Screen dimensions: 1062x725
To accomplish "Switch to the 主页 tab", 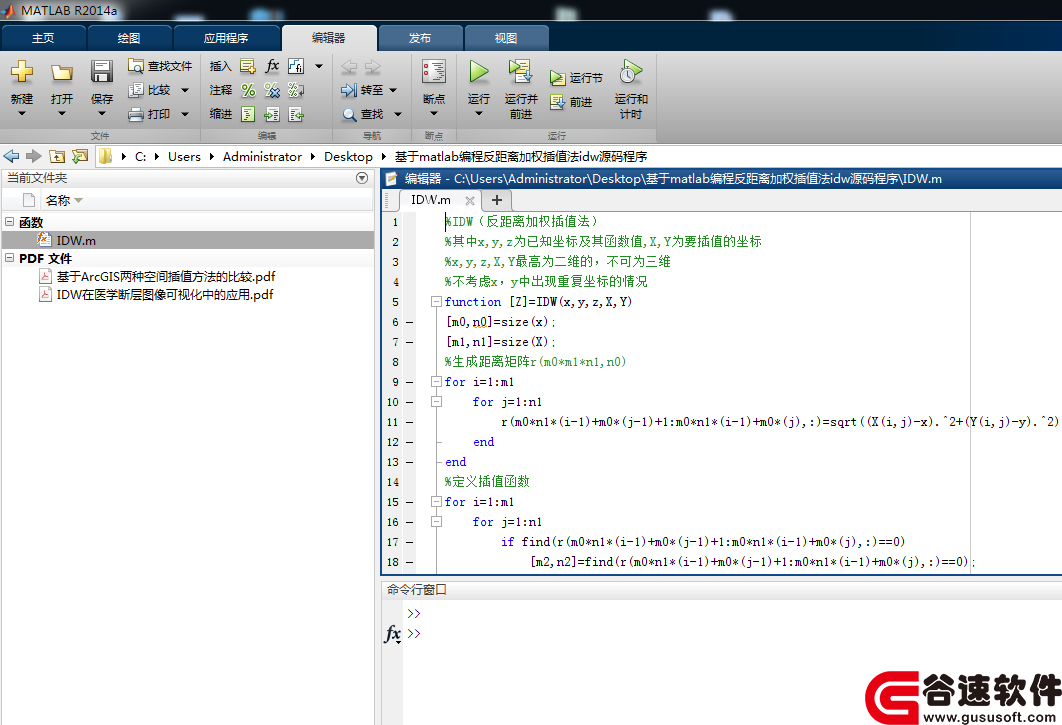I will (43, 38).
